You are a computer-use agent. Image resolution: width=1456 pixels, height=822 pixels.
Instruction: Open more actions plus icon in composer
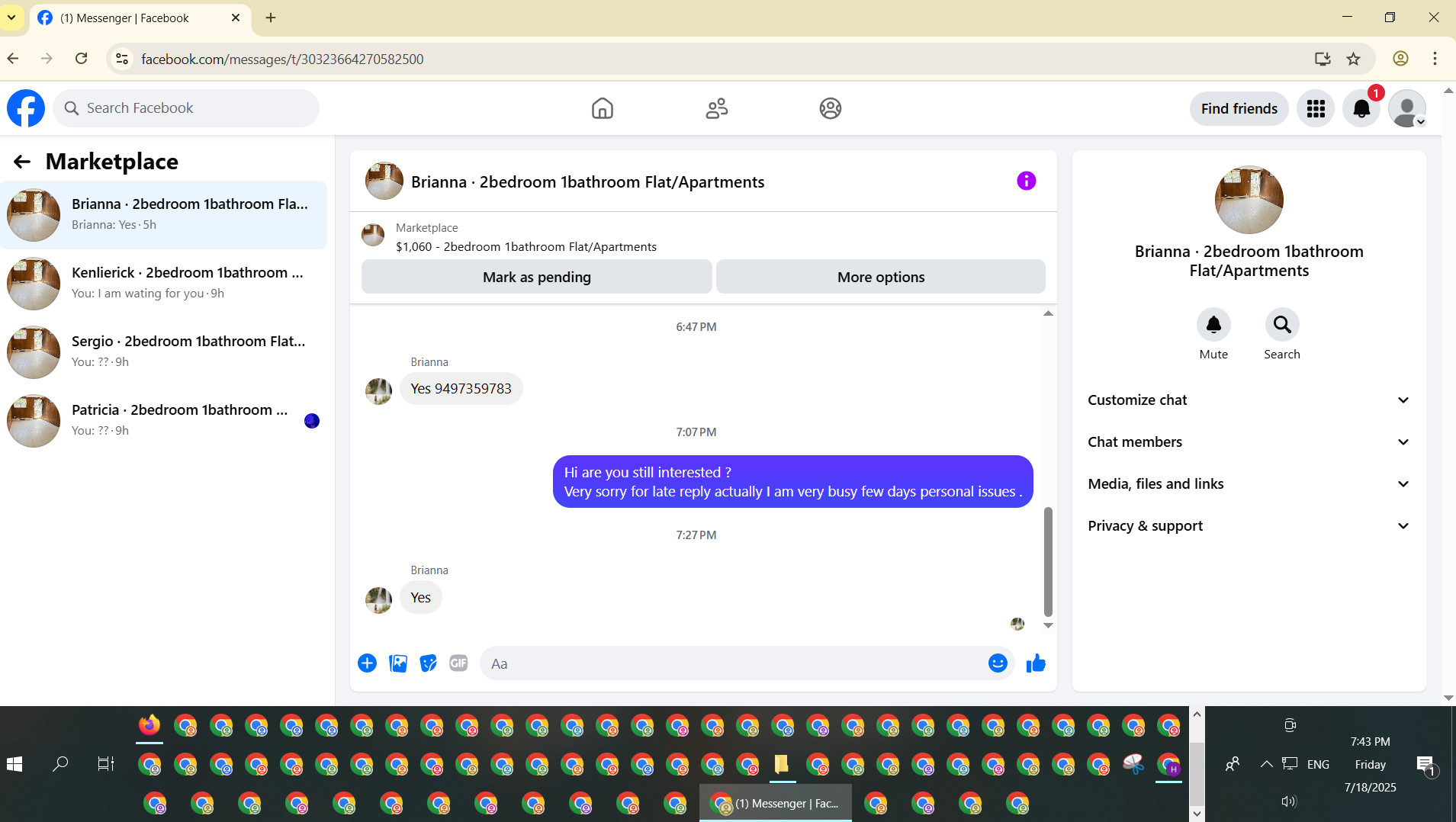(367, 663)
